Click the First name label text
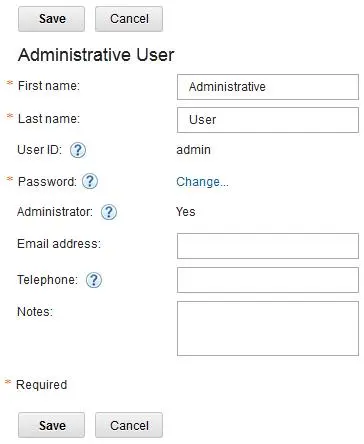The image size is (364, 444). pyautogui.click(x=49, y=86)
